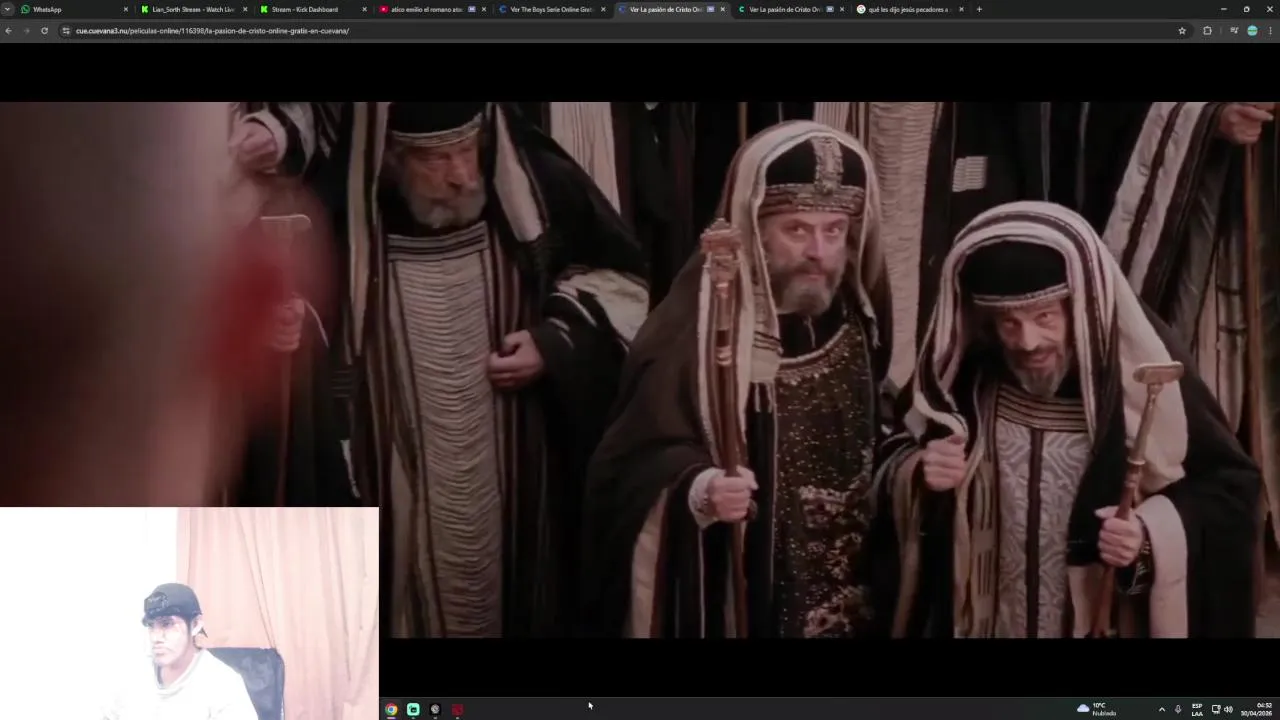Open the OBS Studio taskbar icon
The height and width of the screenshot is (720, 1280).
pyautogui.click(x=435, y=709)
